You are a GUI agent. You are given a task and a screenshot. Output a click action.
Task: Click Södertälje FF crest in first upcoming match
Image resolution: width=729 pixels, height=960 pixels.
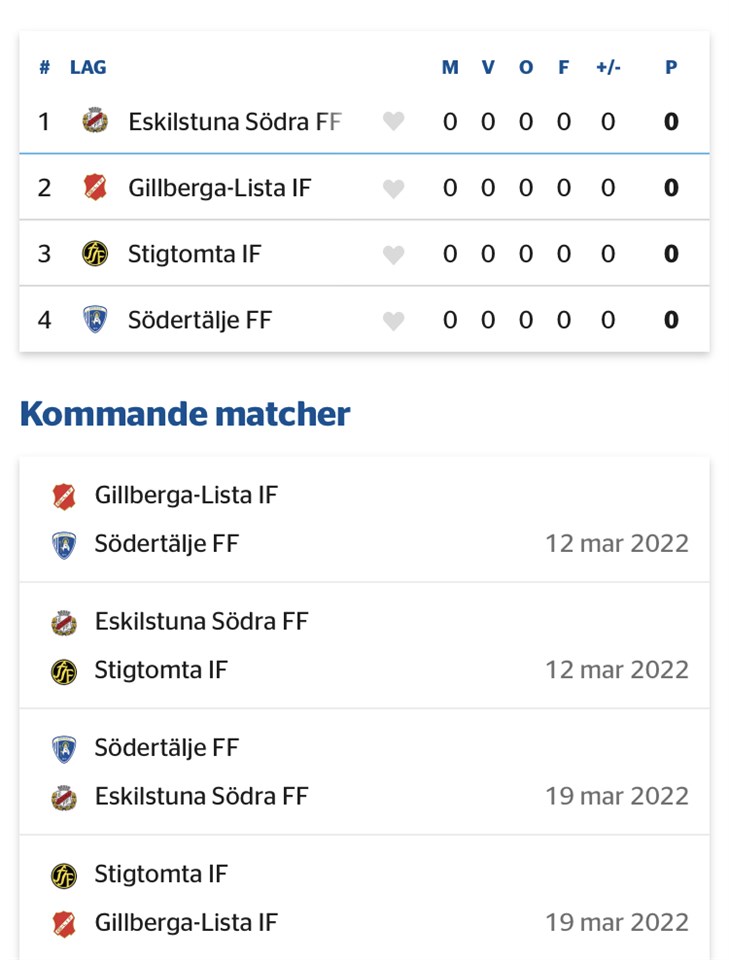point(64,544)
